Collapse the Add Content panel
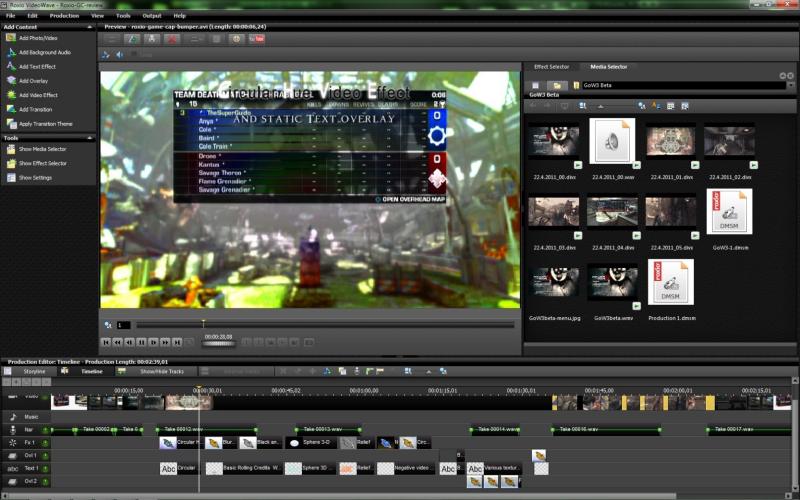Screen dimensions: 800x500 click(90, 27)
